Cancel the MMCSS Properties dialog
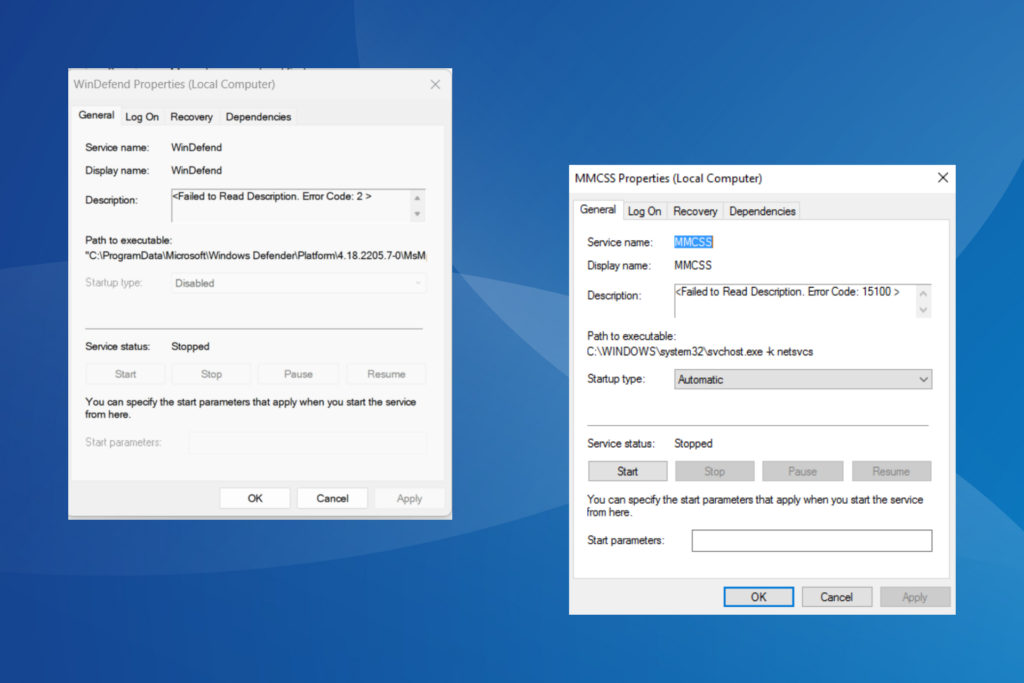The image size is (1024, 683). click(x=837, y=597)
